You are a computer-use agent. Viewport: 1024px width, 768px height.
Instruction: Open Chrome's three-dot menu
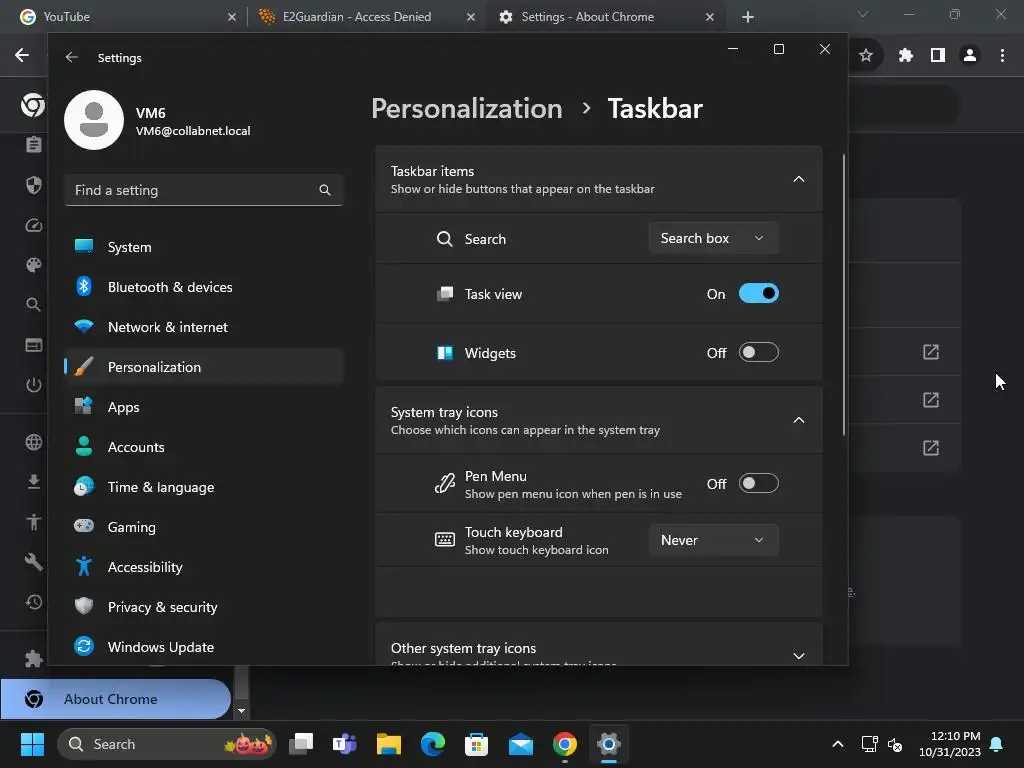[1002, 56]
